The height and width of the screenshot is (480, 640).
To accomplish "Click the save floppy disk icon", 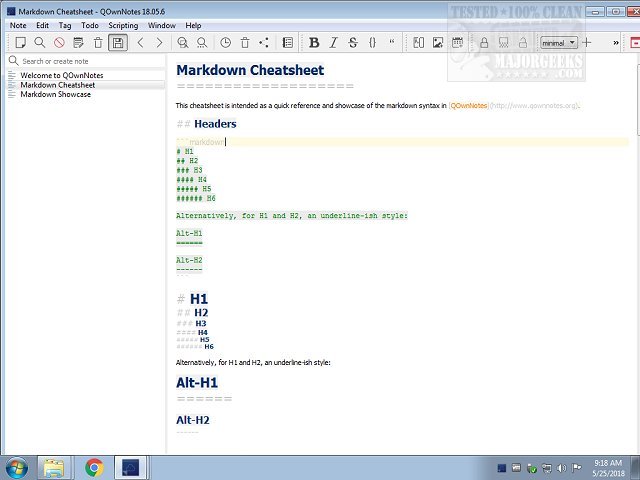I will click(x=118, y=43).
